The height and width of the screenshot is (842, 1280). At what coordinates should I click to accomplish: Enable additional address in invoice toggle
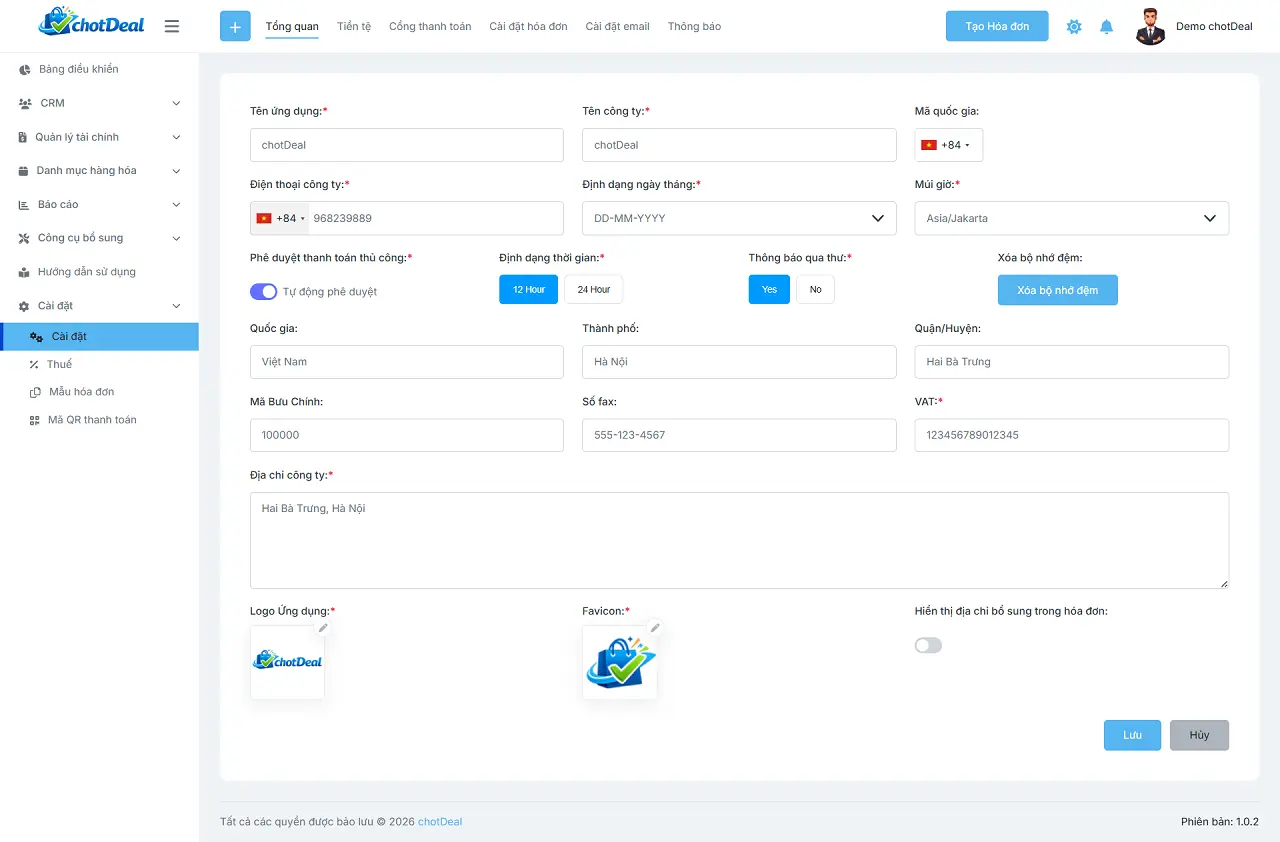(x=928, y=646)
